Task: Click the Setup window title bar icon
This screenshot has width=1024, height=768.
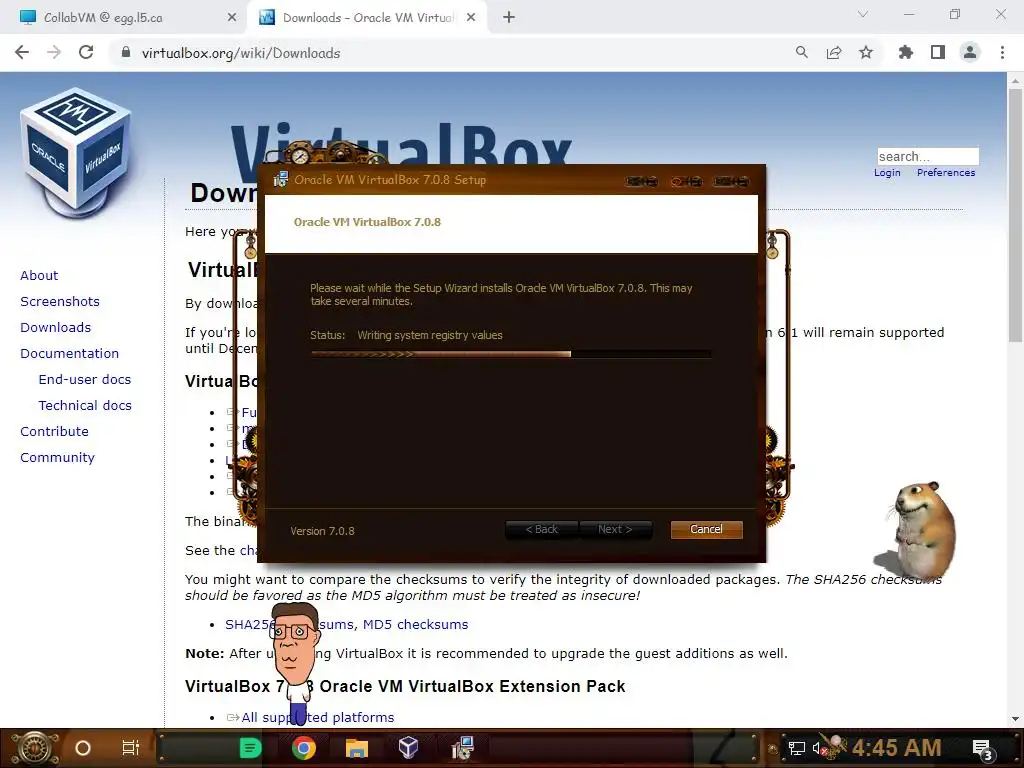Action: (281, 180)
